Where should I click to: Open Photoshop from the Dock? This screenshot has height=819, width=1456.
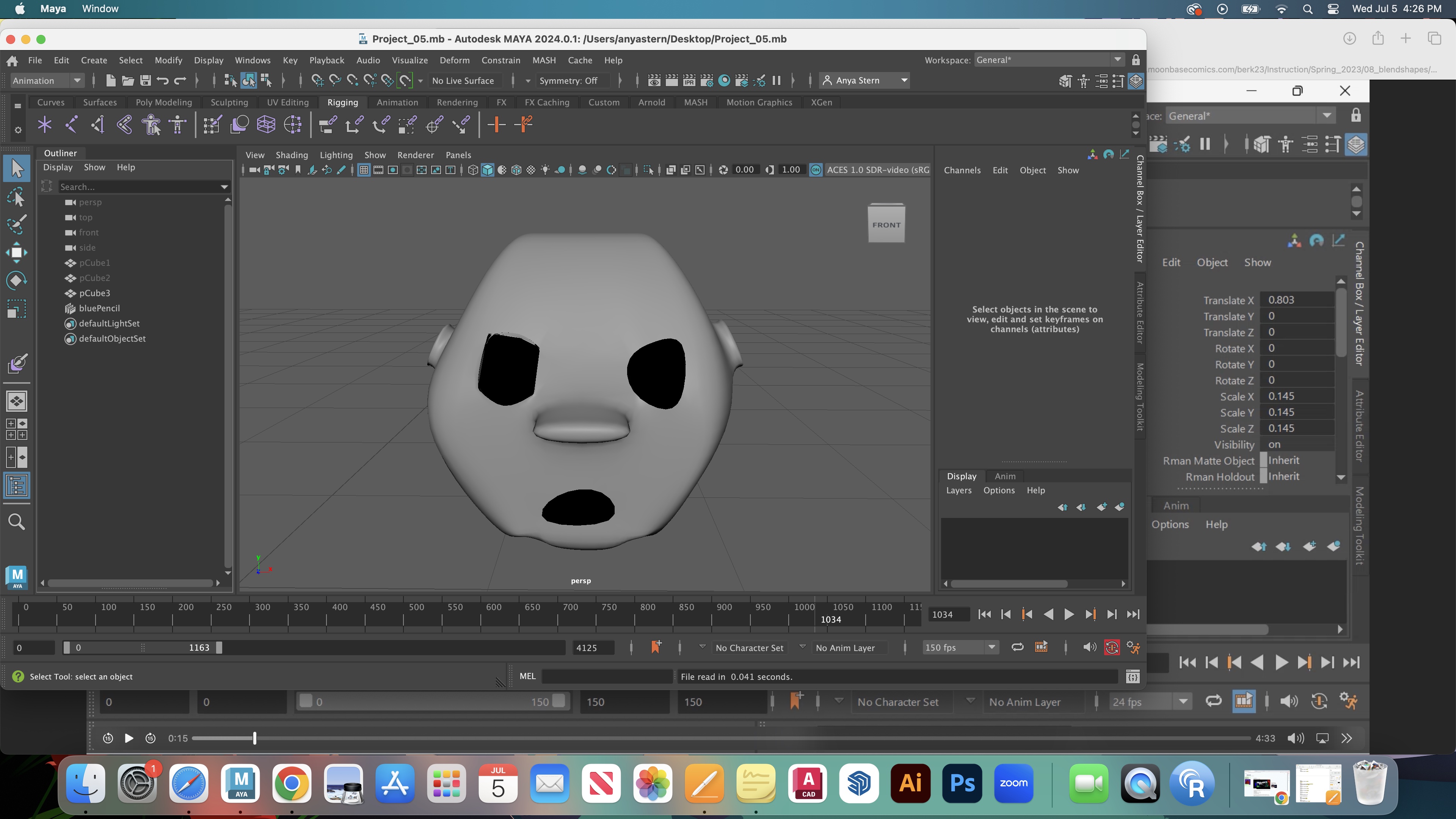coord(962,784)
